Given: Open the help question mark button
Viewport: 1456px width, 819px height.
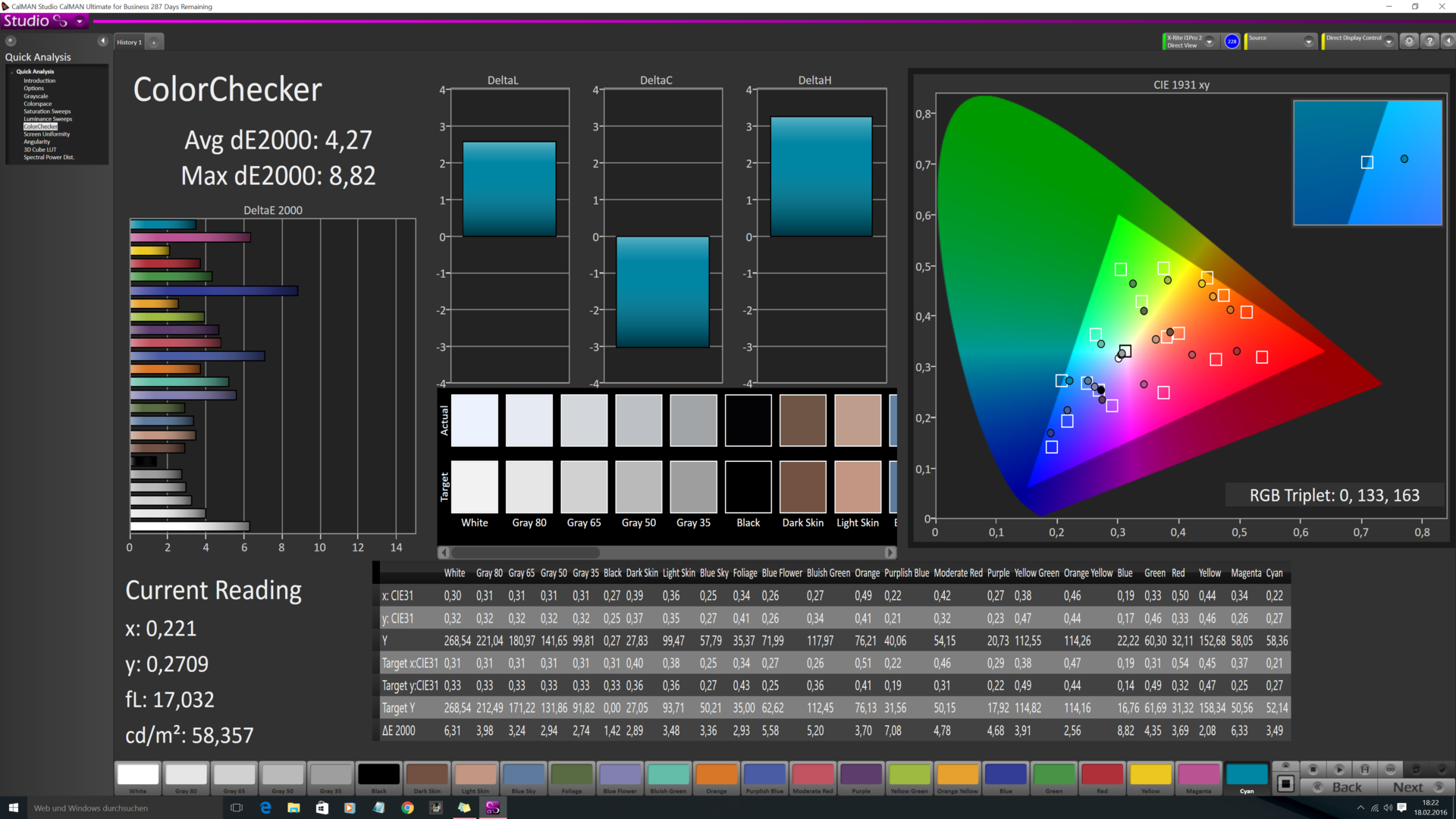Looking at the screenshot, I should point(1429,42).
